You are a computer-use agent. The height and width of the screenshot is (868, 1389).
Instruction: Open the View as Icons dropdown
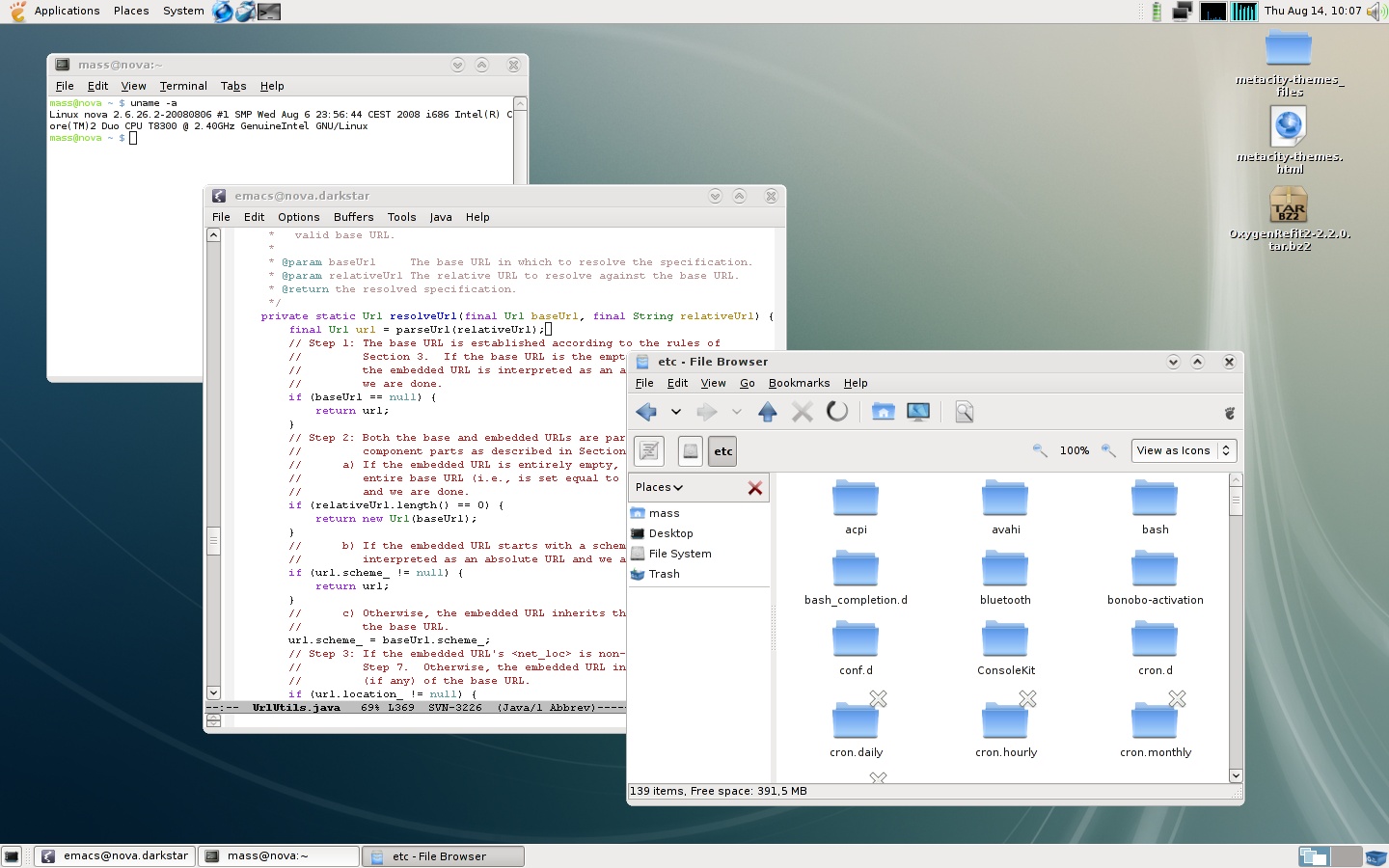[x=1184, y=450]
